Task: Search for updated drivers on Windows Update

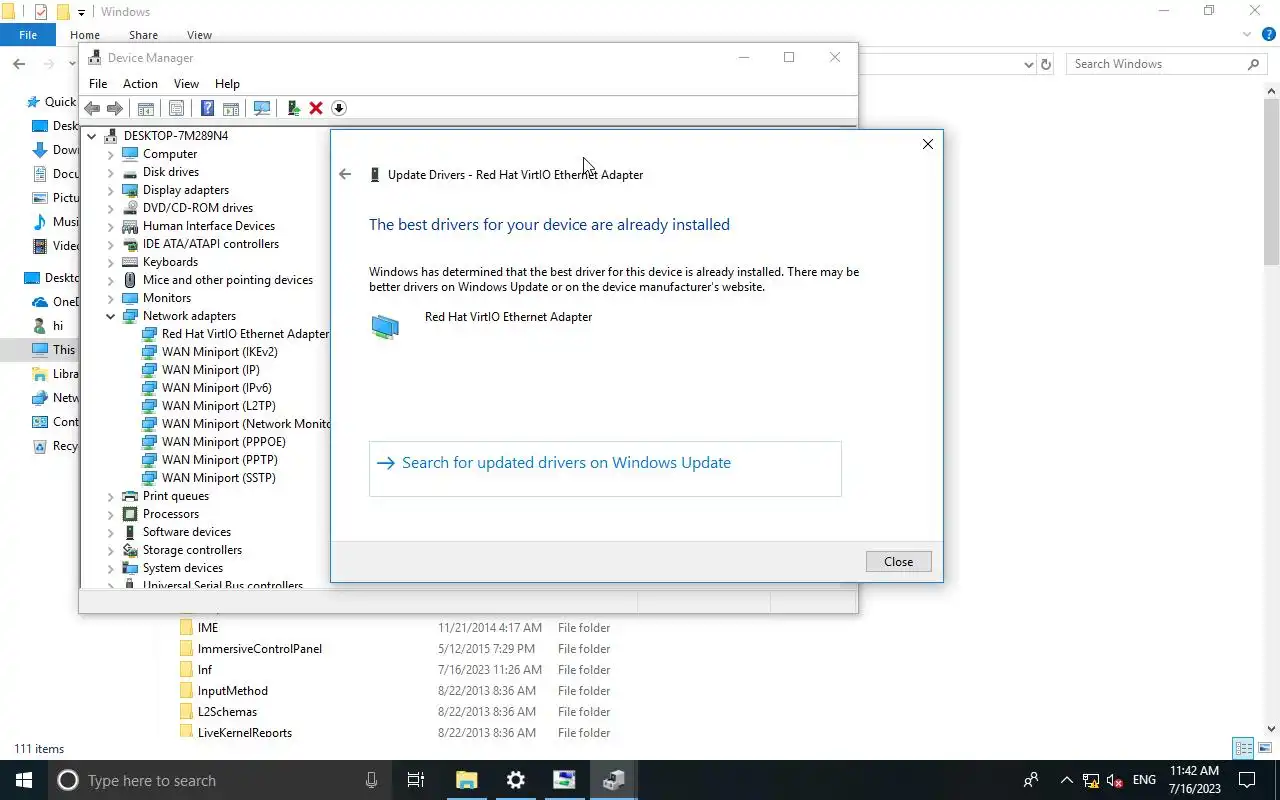Action: (605, 468)
